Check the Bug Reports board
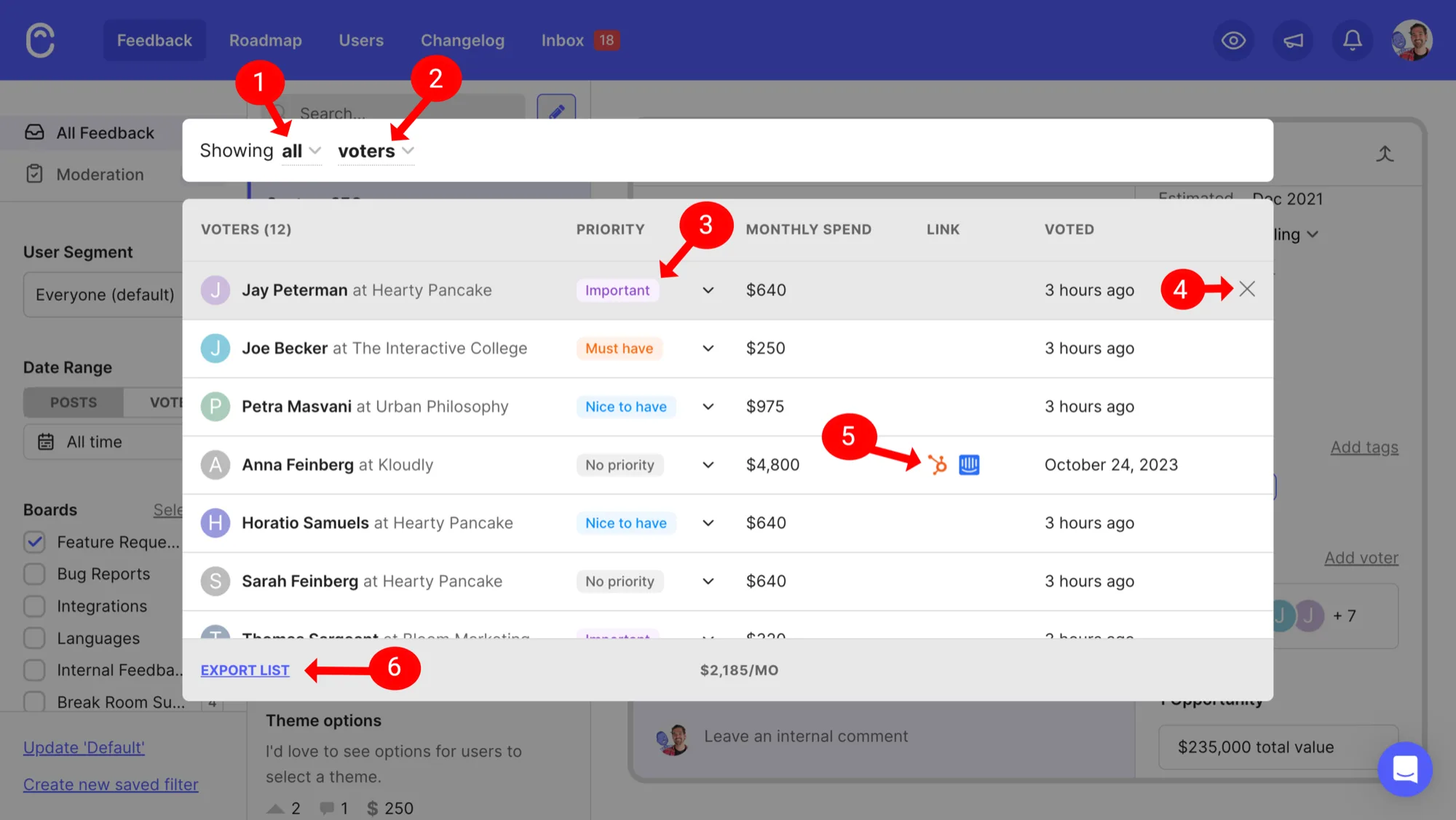The height and width of the screenshot is (820, 1456). coord(34,574)
